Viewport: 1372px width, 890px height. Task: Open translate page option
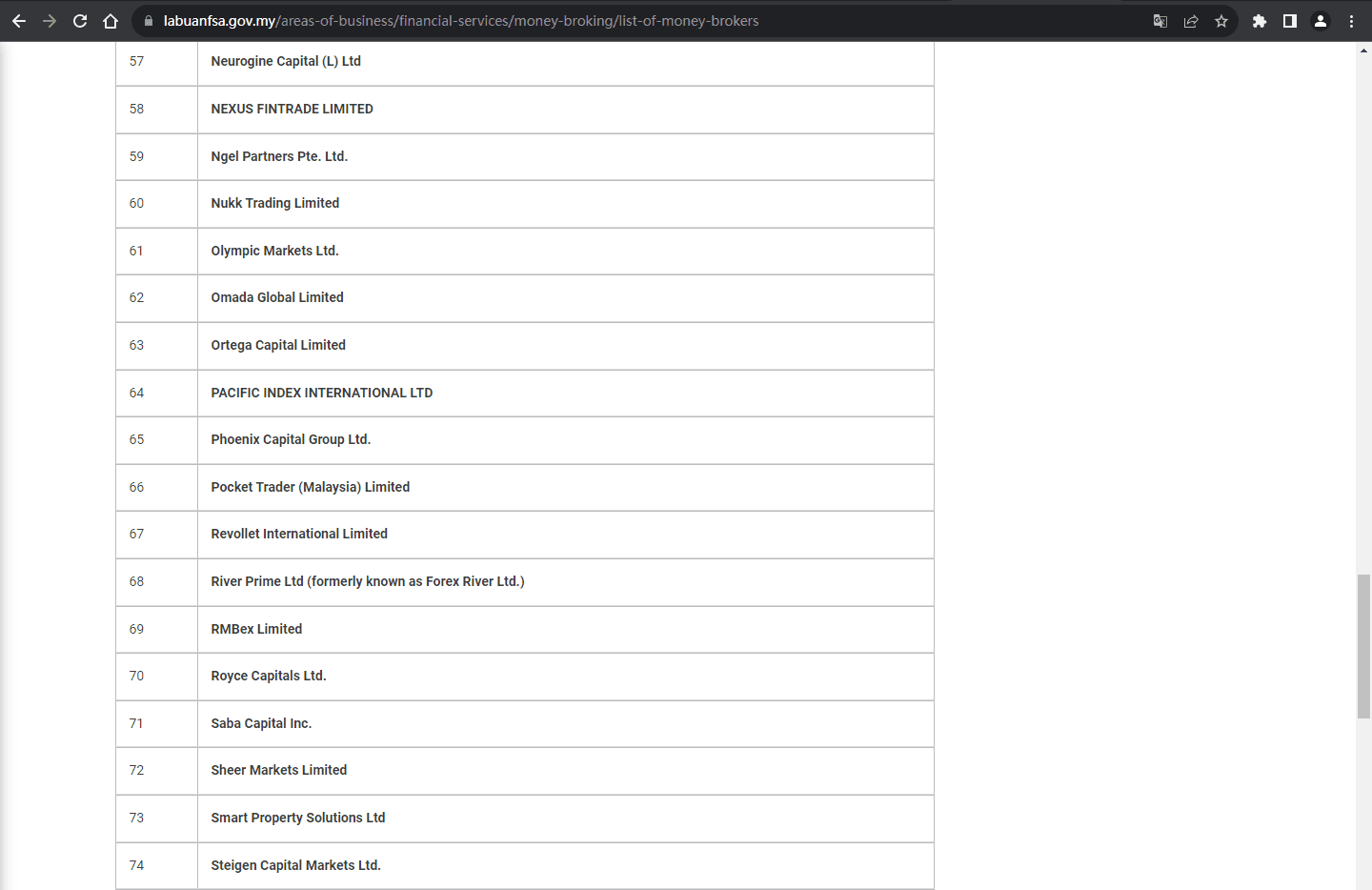1160,21
